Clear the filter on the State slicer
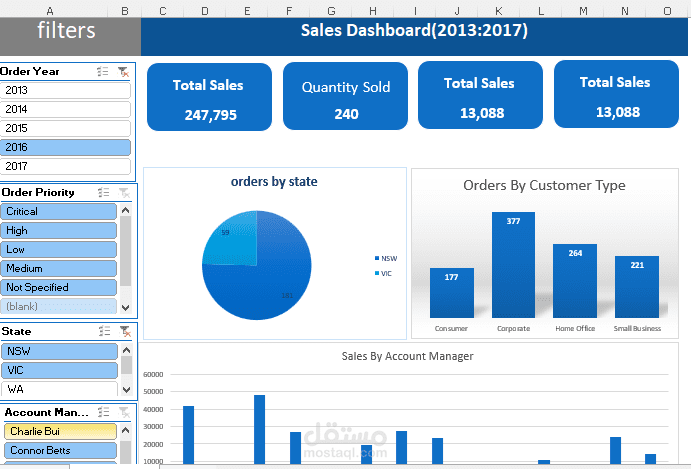 (x=123, y=331)
